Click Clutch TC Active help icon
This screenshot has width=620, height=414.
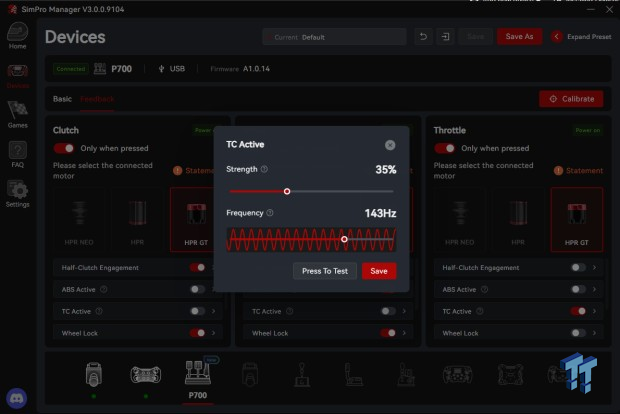click(x=99, y=311)
